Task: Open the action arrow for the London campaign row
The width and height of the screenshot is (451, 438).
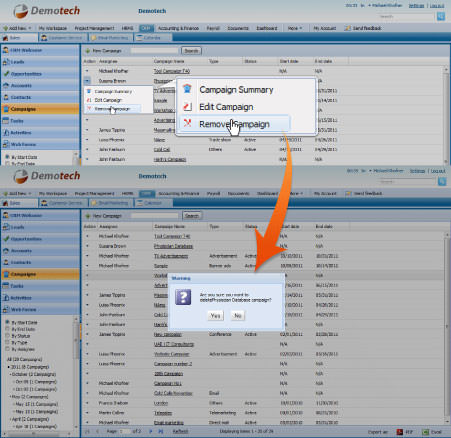Action: [87, 403]
